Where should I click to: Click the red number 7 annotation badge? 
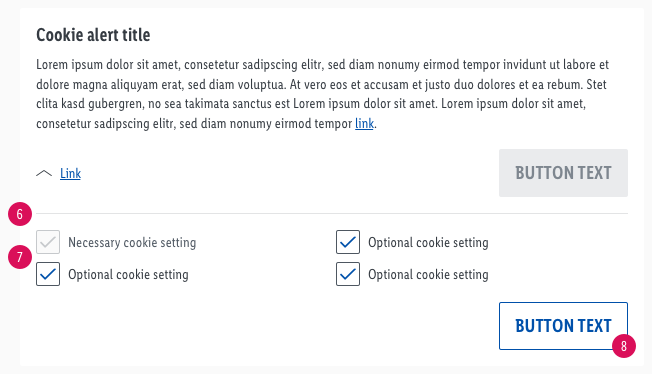(x=20, y=257)
